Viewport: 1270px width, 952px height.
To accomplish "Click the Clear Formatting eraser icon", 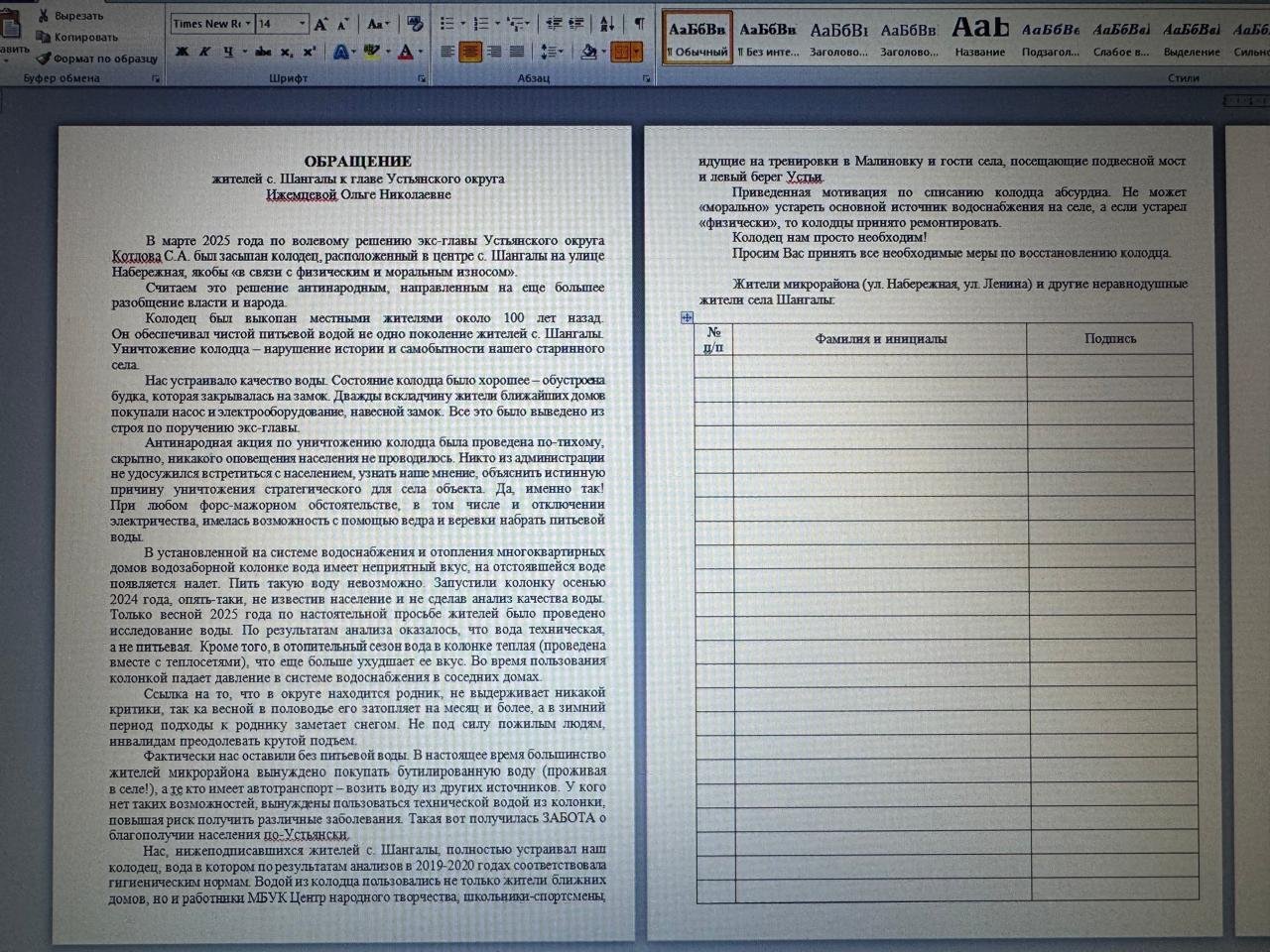I will click(416, 24).
